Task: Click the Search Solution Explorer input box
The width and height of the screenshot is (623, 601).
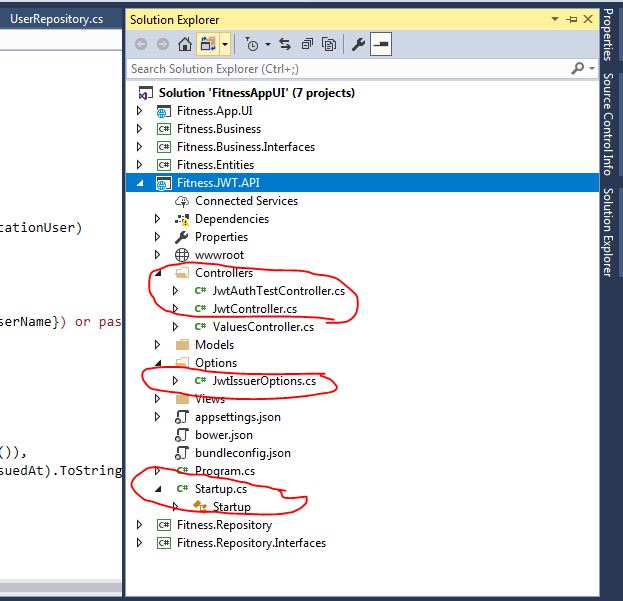Action: click(x=350, y=69)
